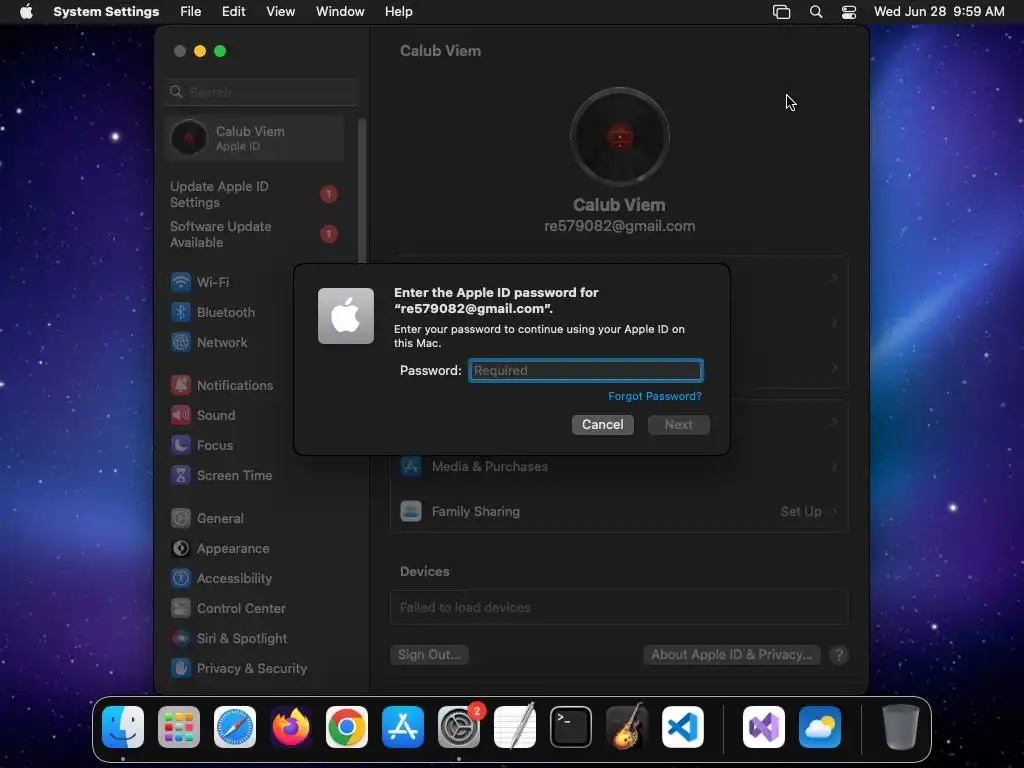Open the Weather app in Dock
This screenshot has width=1024, height=768.
click(x=820, y=727)
